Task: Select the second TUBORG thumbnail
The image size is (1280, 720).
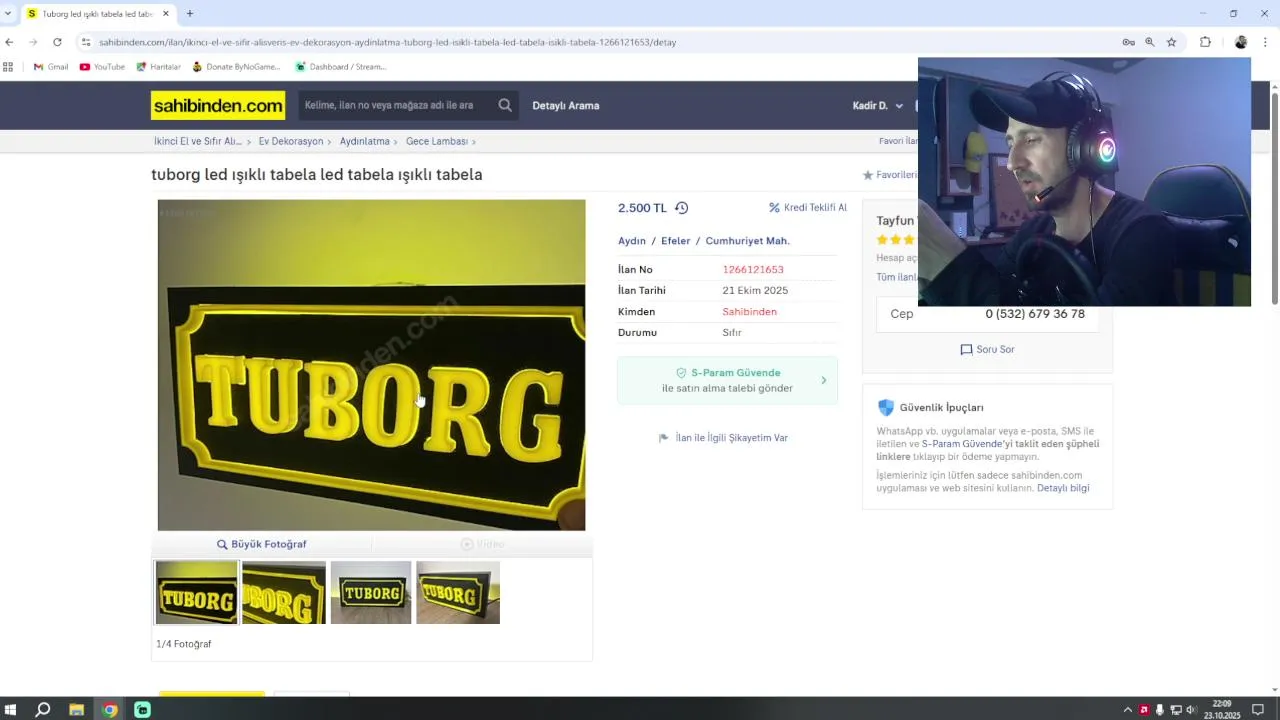Action: coord(284,592)
